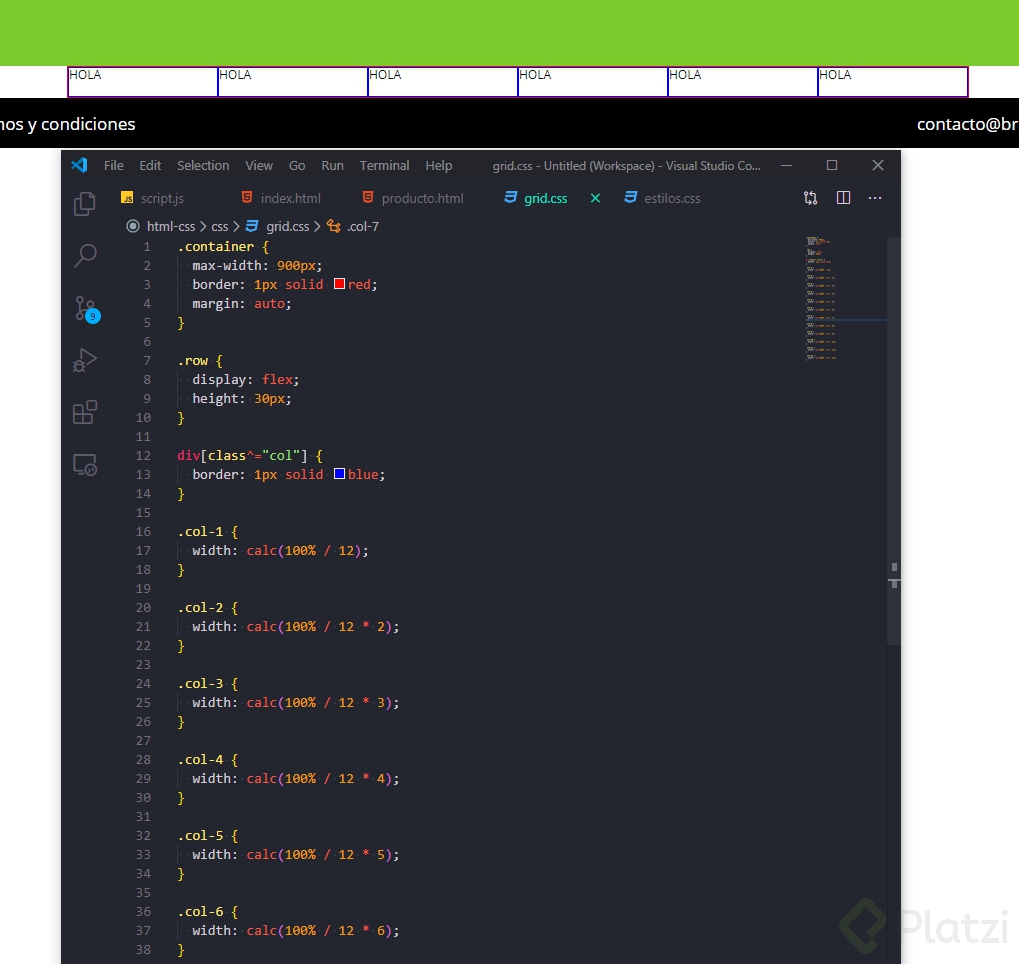Open the css breadcrumb dropdown

click(219, 226)
